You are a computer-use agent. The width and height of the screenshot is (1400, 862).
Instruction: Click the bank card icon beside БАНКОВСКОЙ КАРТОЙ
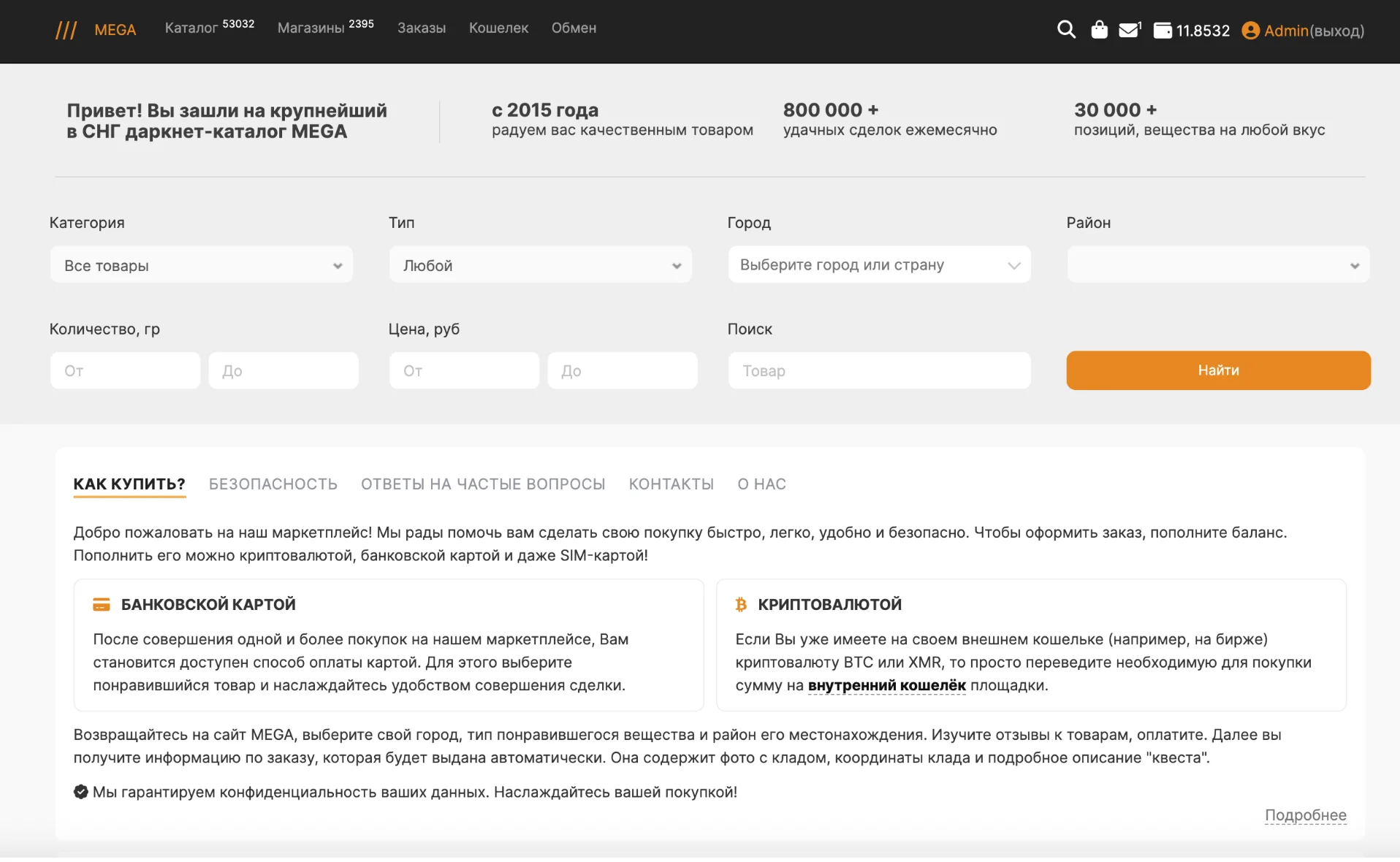tap(102, 604)
